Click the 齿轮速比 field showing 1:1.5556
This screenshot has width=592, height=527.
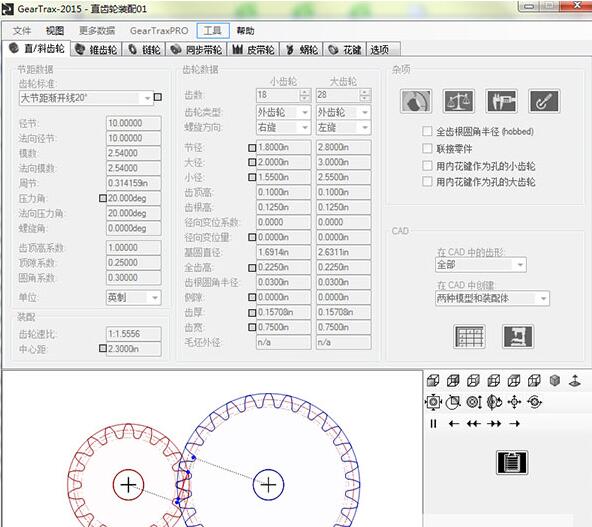(134, 334)
